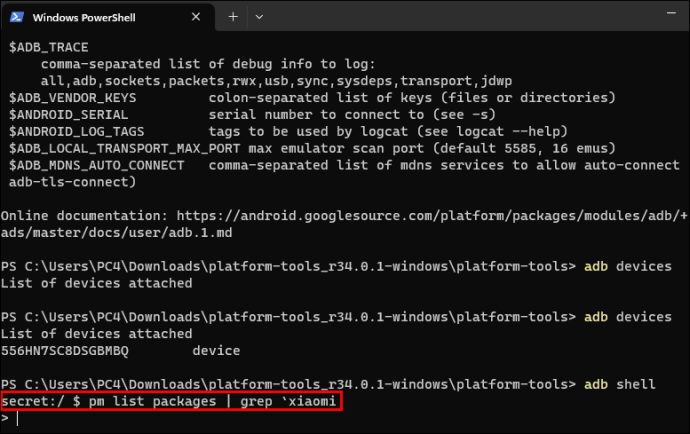Click 'adb-tls-connect)' text
Image resolution: width=690 pixels, height=434 pixels.
point(73,182)
